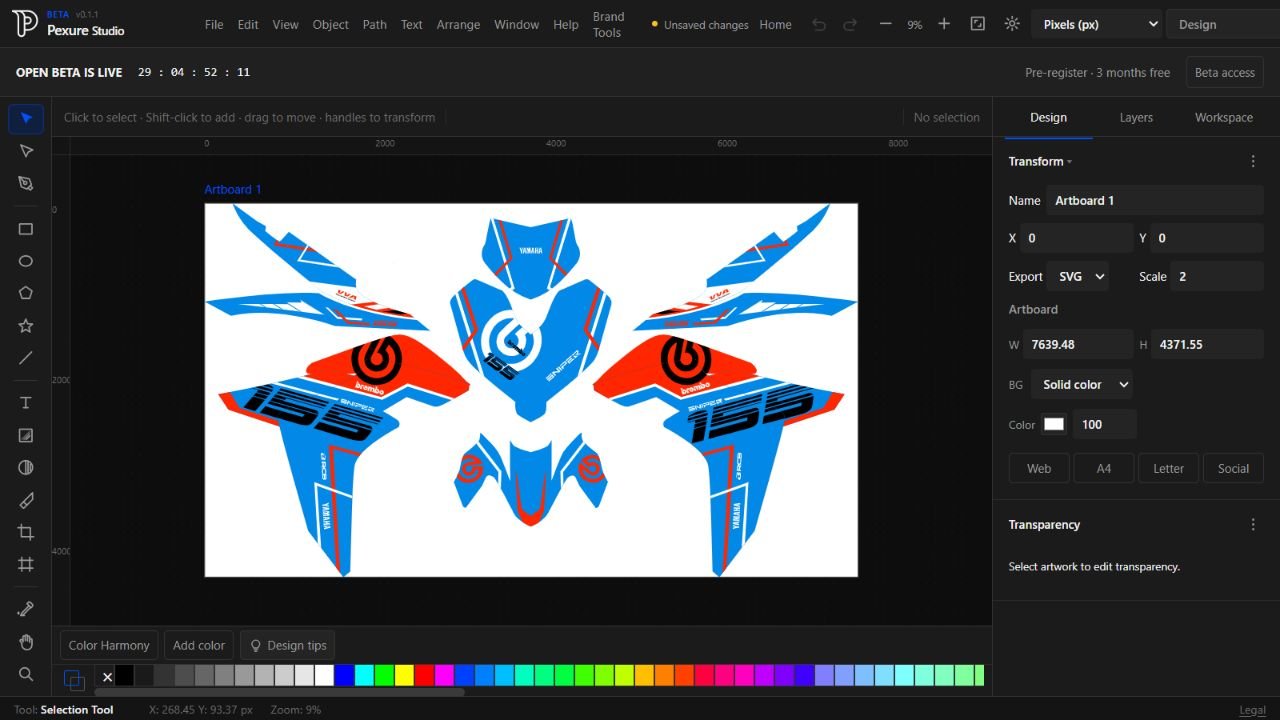This screenshot has width=1280, height=720.
Task: Select the Star shape tool
Action: 26,326
